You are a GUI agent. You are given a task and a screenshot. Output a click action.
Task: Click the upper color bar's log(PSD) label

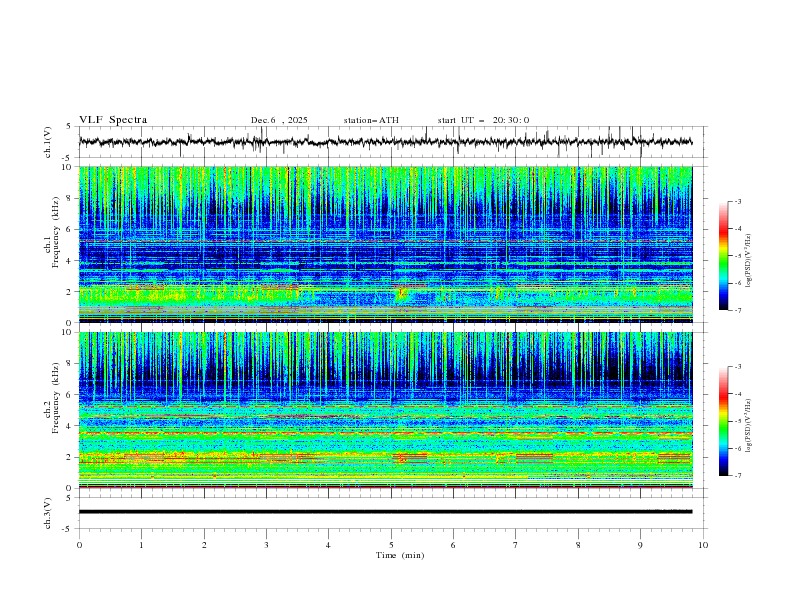click(748, 261)
